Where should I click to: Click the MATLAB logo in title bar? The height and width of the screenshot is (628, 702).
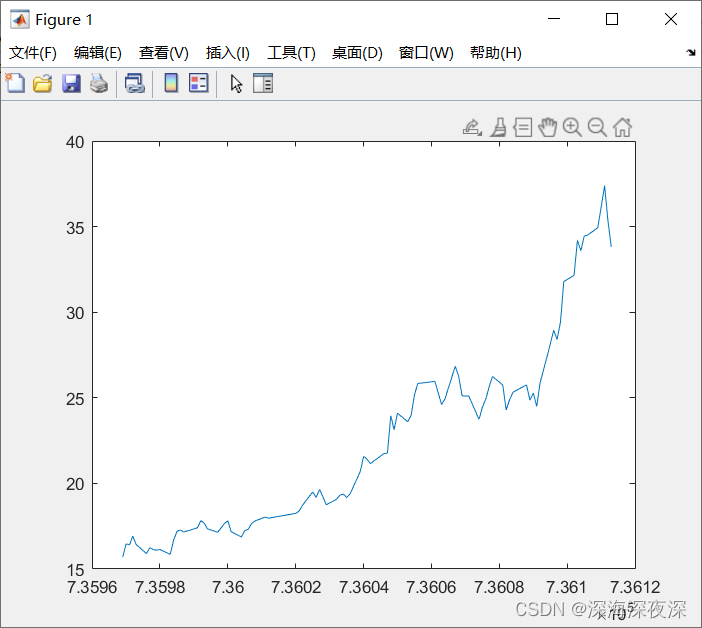[x=20, y=19]
